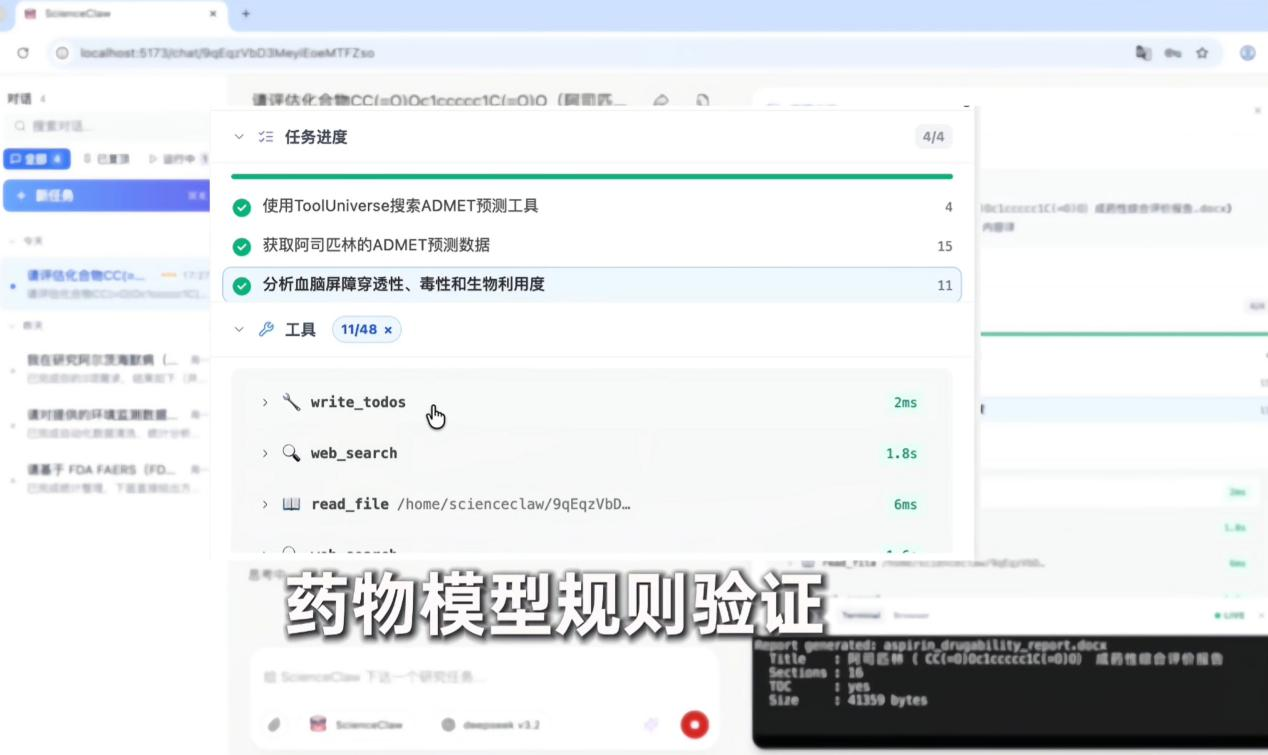Open a new browser tab with plus icon
Viewport: 1268px width, 755px height.
coord(246,14)
